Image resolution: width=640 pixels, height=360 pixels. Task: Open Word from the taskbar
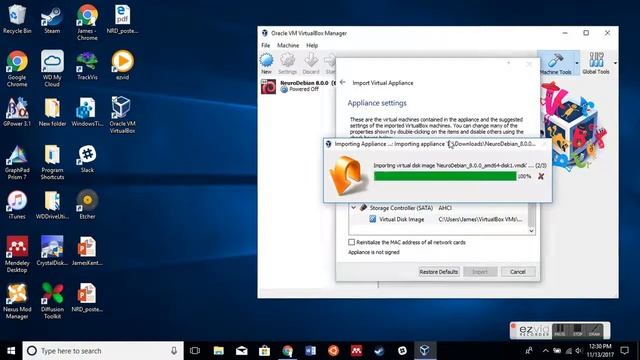[310, 351]
